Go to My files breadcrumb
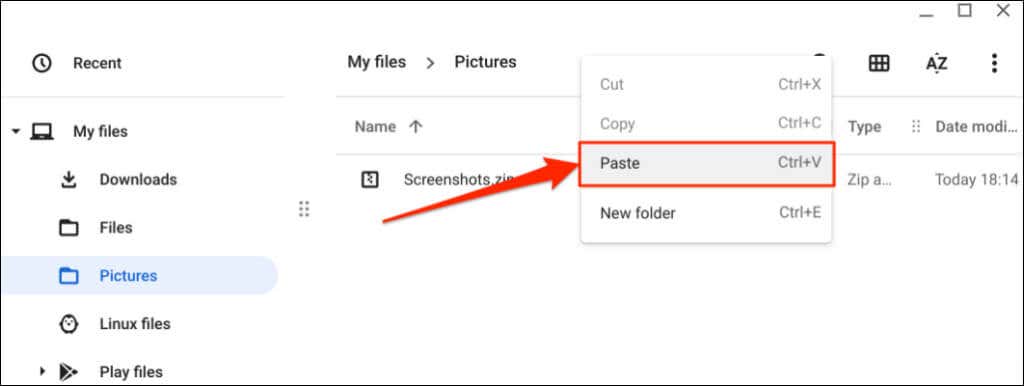Image resolution: width=1024 pixels, height=386 pixels. (377, 62)
